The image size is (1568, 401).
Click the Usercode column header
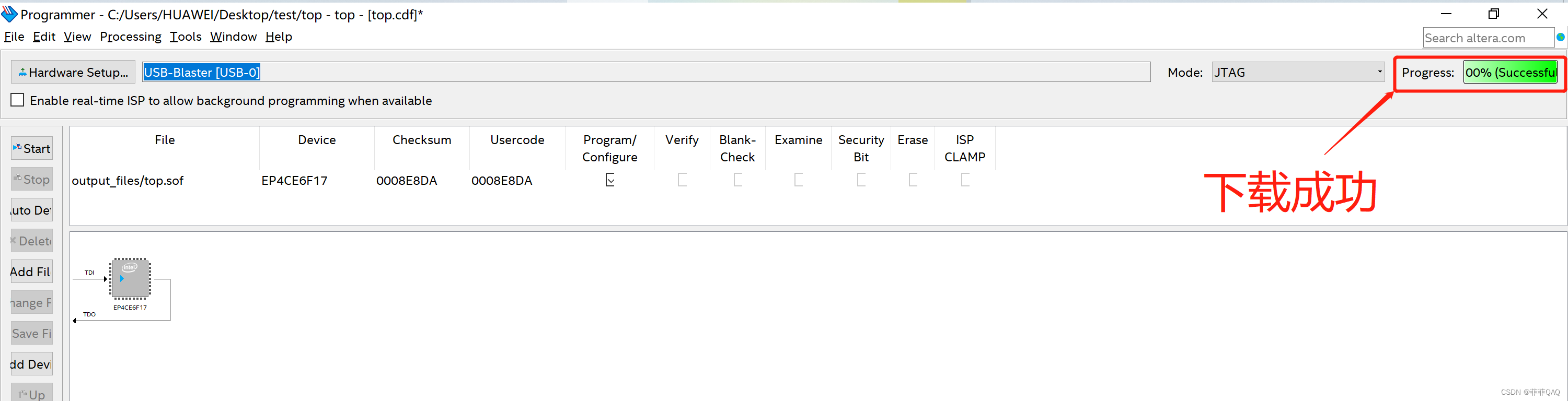coord(517,140)
